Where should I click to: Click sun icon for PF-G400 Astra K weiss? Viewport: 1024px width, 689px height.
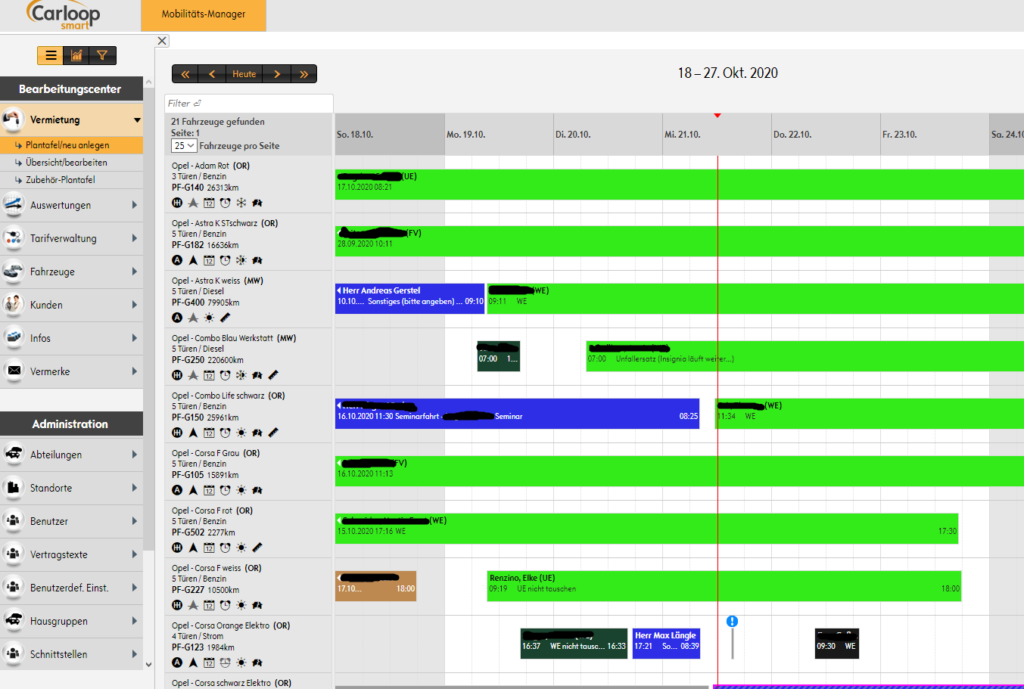coord(209,318)
